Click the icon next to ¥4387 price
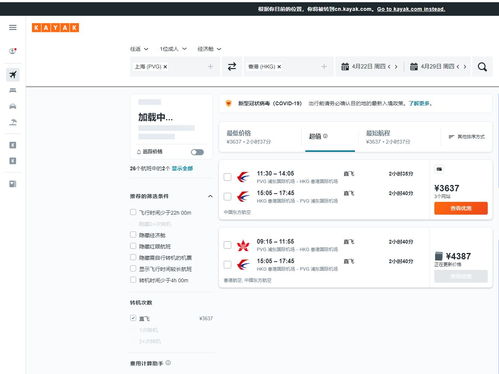This screenshot has width=499, height=374. coord(439,256)
